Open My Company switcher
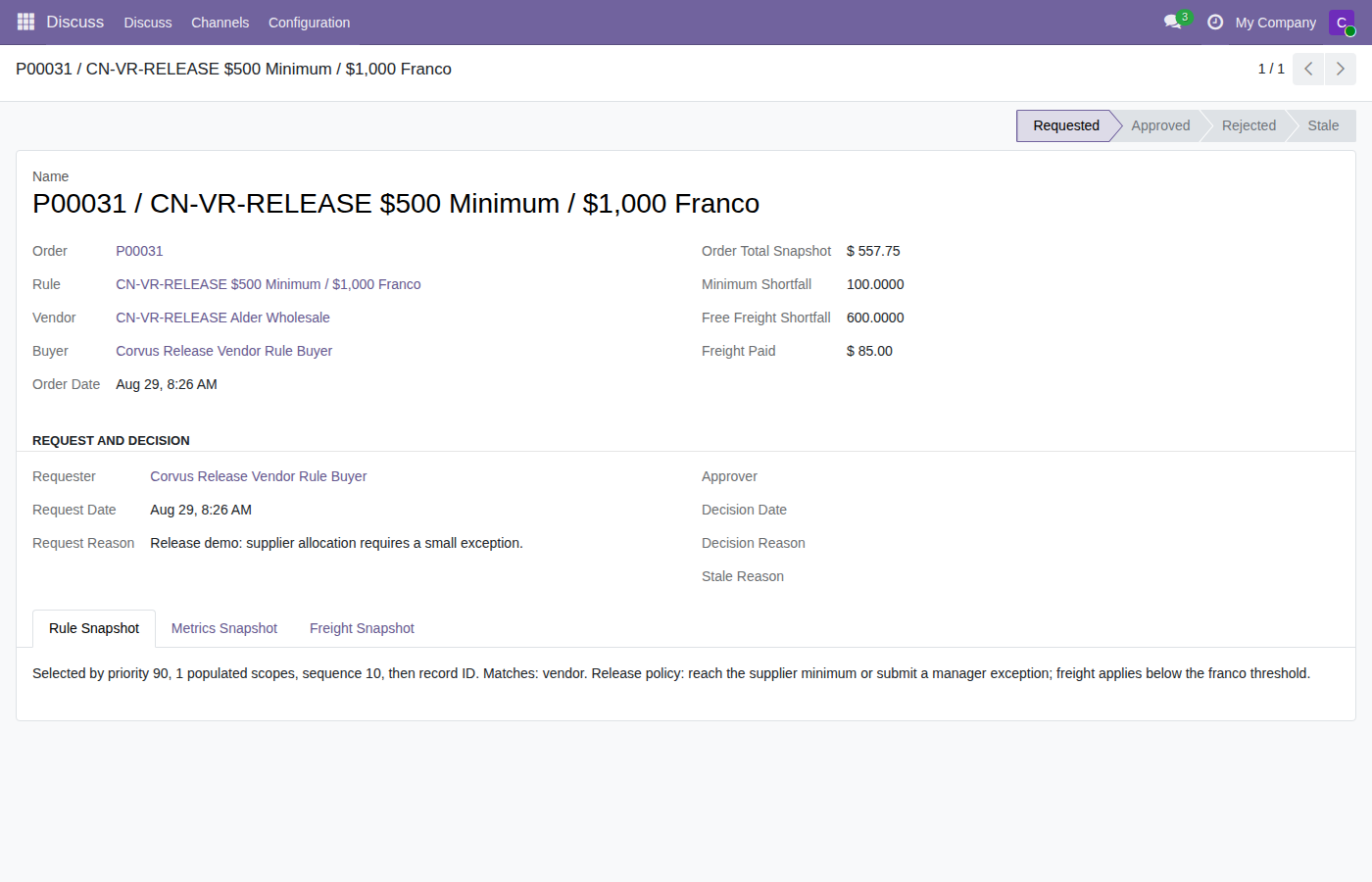1372x882 pixels. click(1275, 23)
